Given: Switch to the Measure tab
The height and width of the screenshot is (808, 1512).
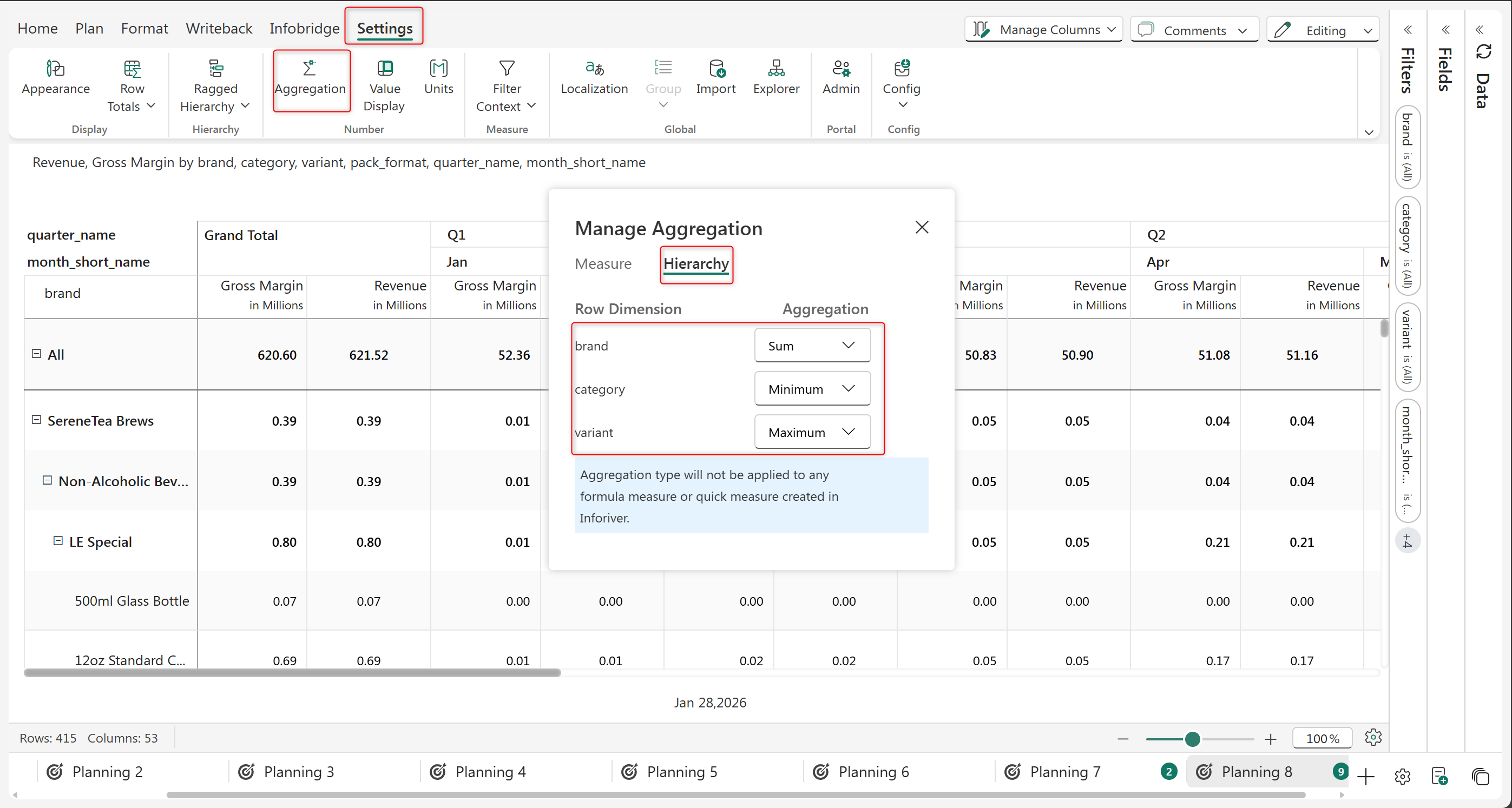Looking at the screenshot, I should (603, 263).
